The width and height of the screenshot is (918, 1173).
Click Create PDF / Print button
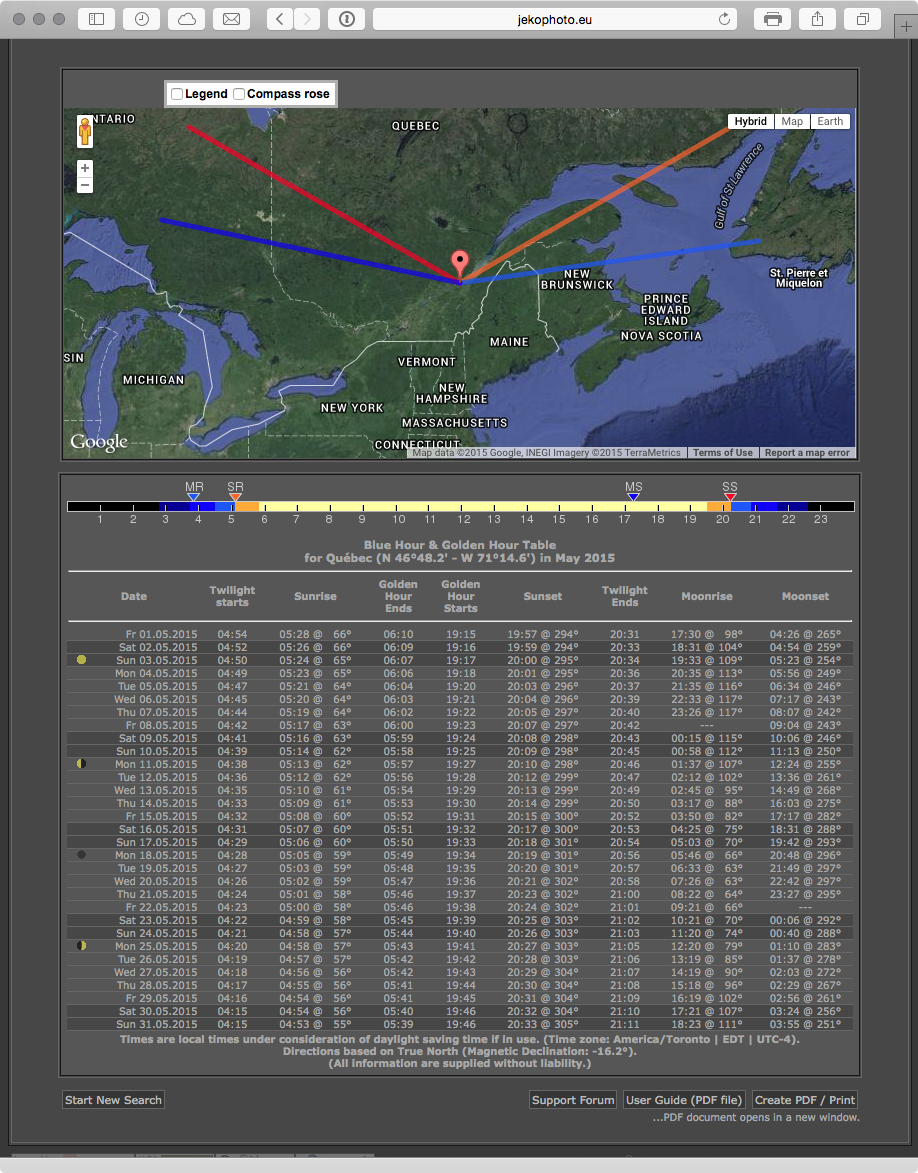805,1100
